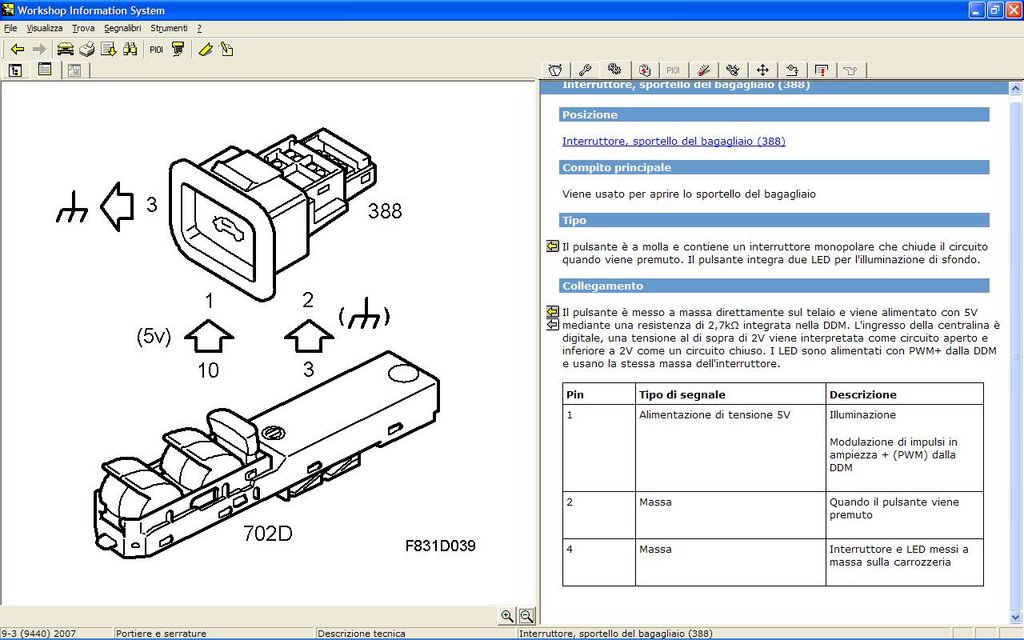Viewport: 1024px width, 640px height.
Task: Click the first right-pane tab icon
Action: point(555,70)
